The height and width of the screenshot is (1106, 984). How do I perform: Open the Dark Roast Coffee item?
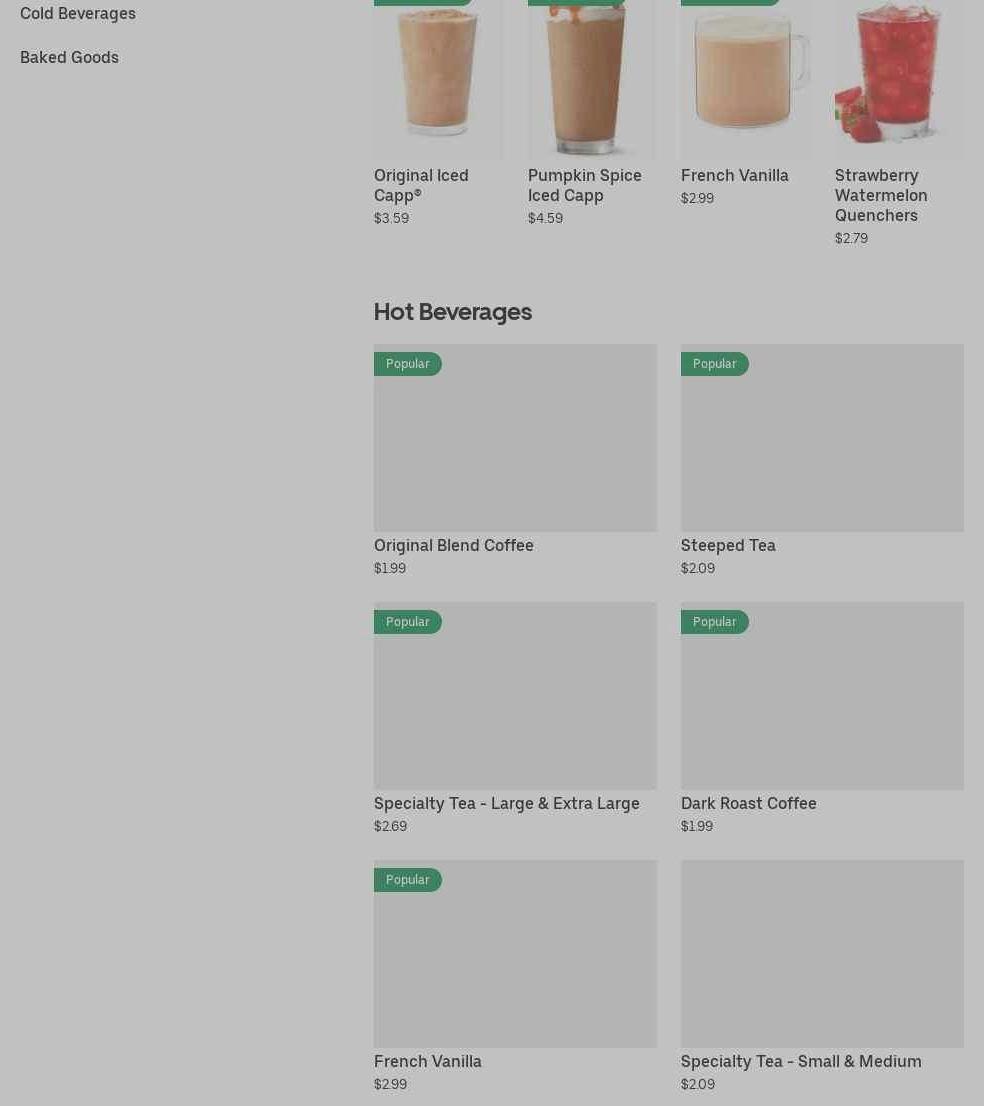748,803
